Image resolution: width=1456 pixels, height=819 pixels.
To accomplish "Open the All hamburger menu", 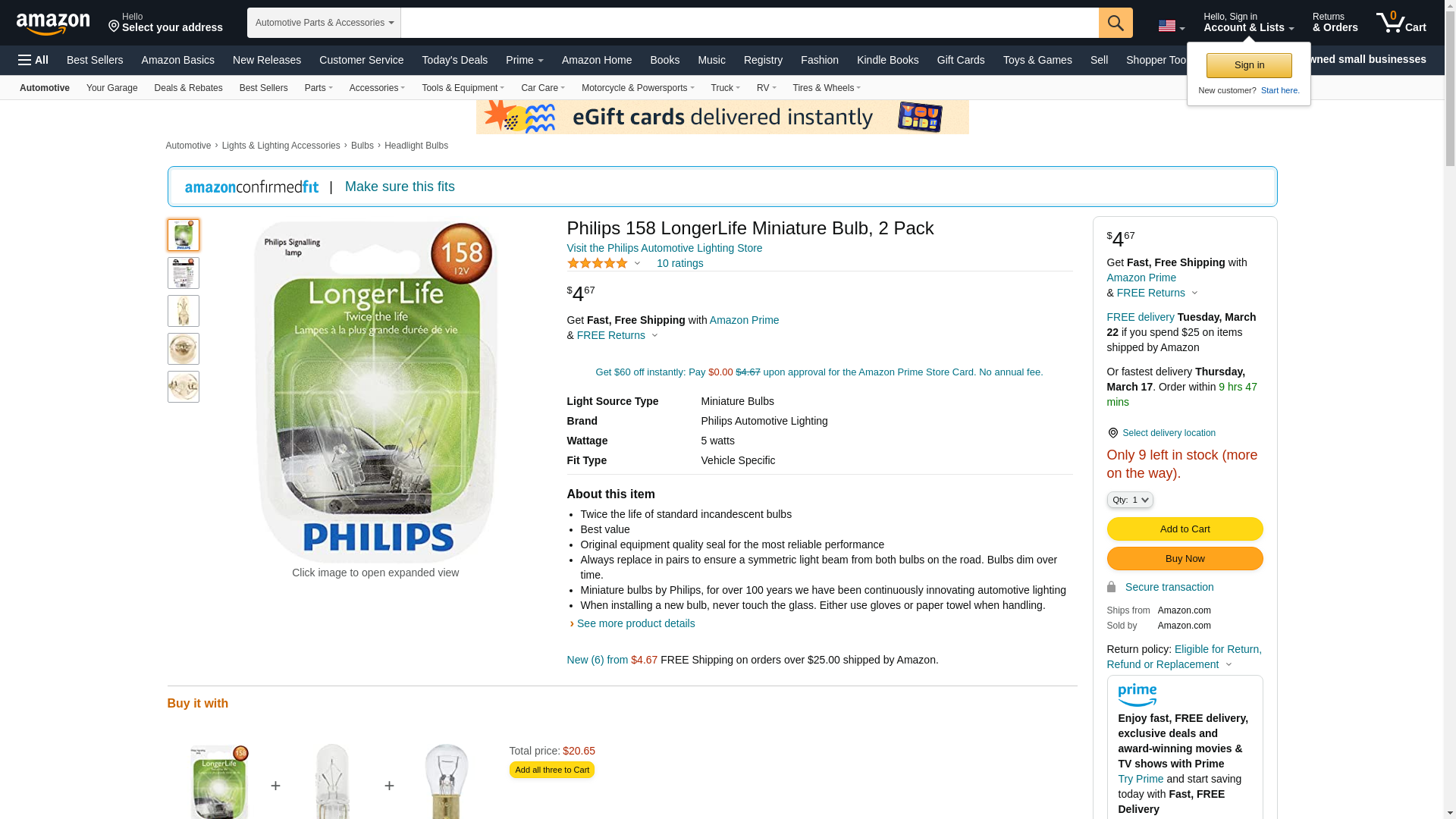I will [33, 60].
